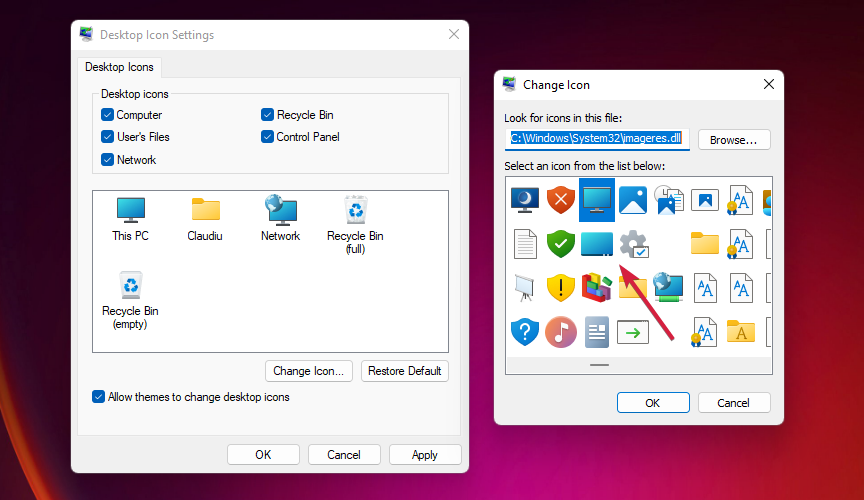This screenshot has width=864, height=500.
Task: Pick the framed picture icon
Action: (x=705, y=200)
